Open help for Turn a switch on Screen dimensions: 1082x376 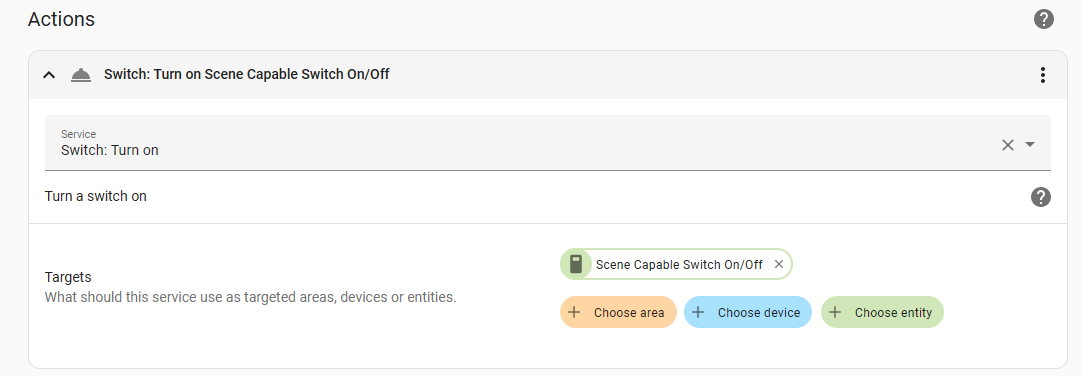1041,197
